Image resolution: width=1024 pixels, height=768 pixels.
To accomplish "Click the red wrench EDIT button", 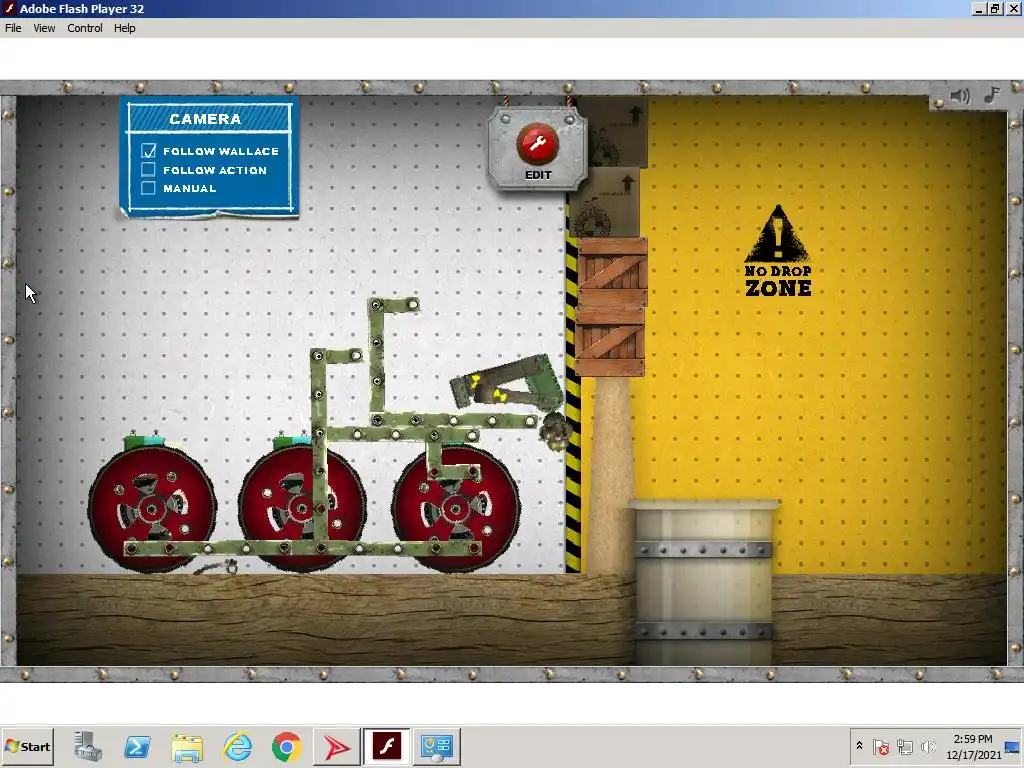I will [x=537, y=144].
